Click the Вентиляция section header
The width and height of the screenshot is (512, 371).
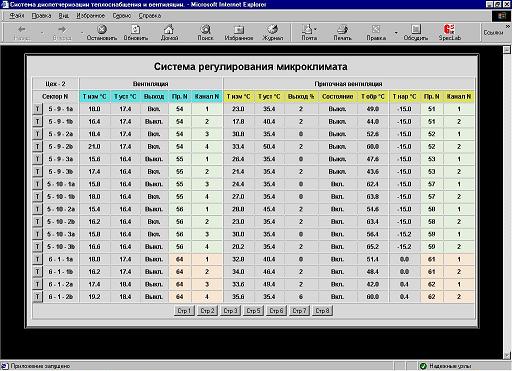(151, 84)
